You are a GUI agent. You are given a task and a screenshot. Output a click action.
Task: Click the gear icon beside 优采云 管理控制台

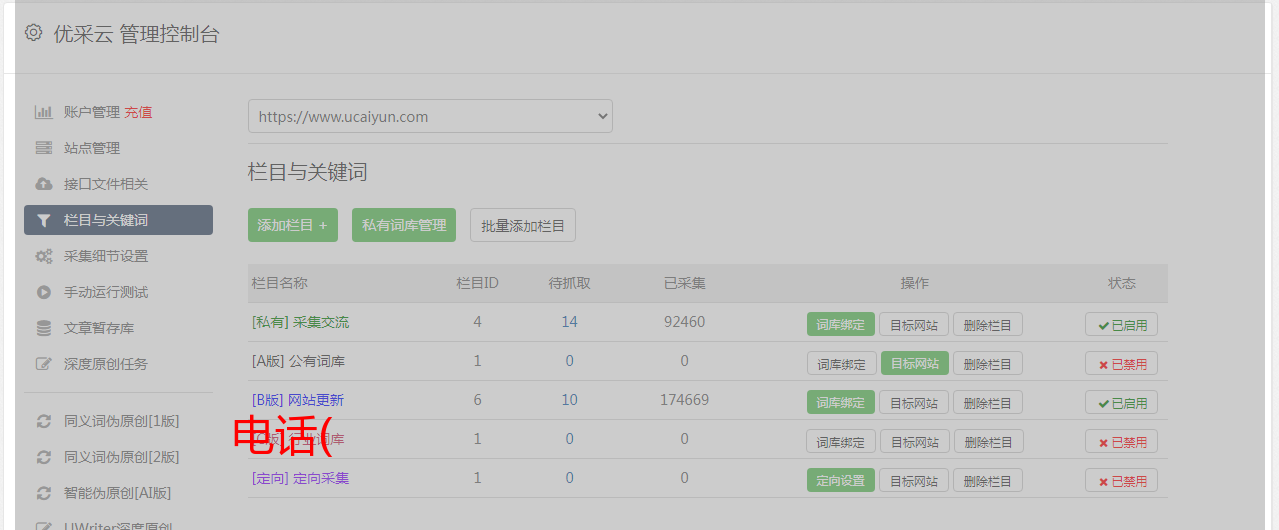point(34,33)
